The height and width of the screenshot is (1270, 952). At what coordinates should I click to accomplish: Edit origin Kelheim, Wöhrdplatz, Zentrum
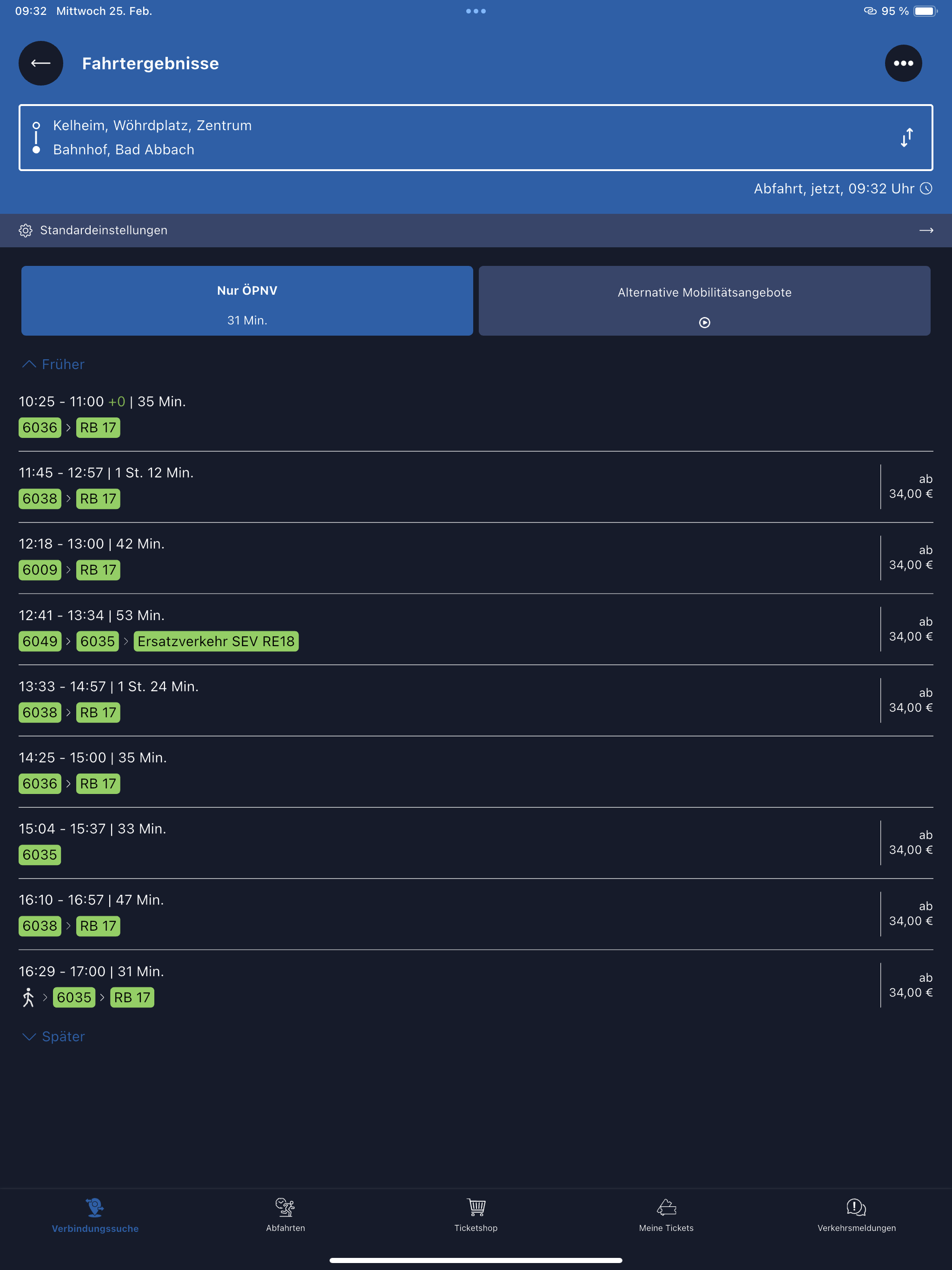pos(152,125)
